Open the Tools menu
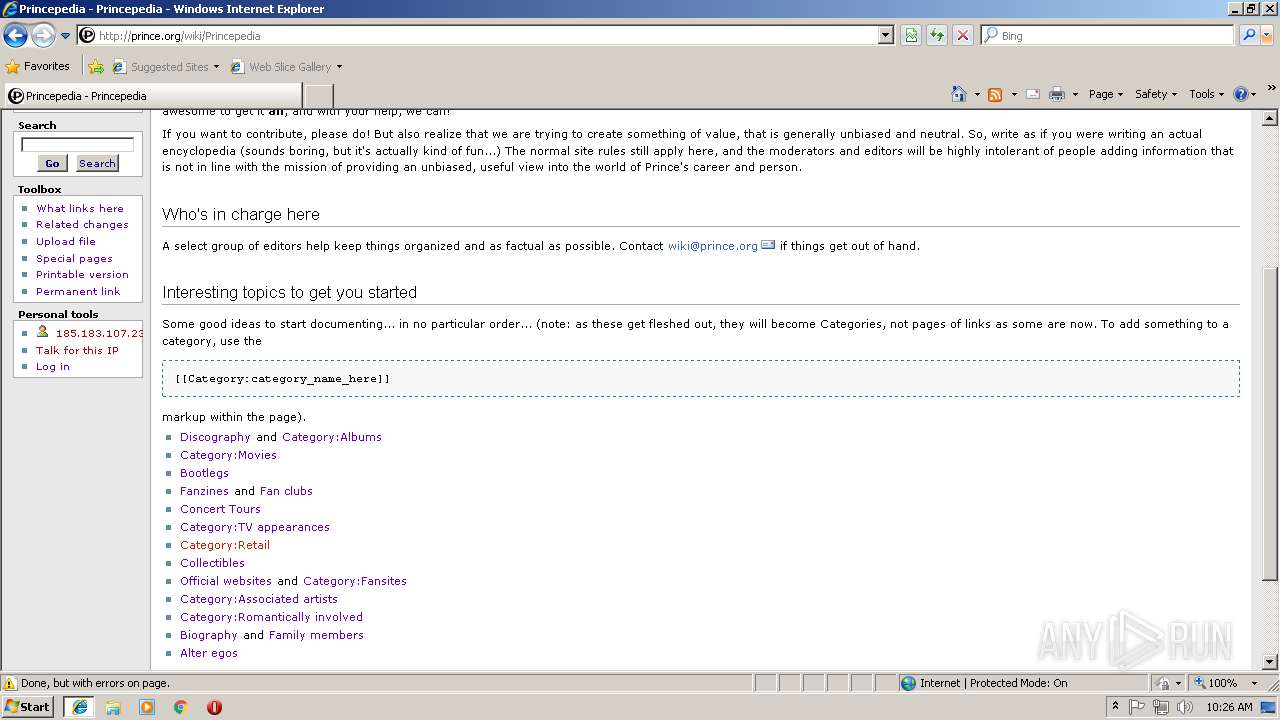The image size is (1280, 720). (1206, 94)
